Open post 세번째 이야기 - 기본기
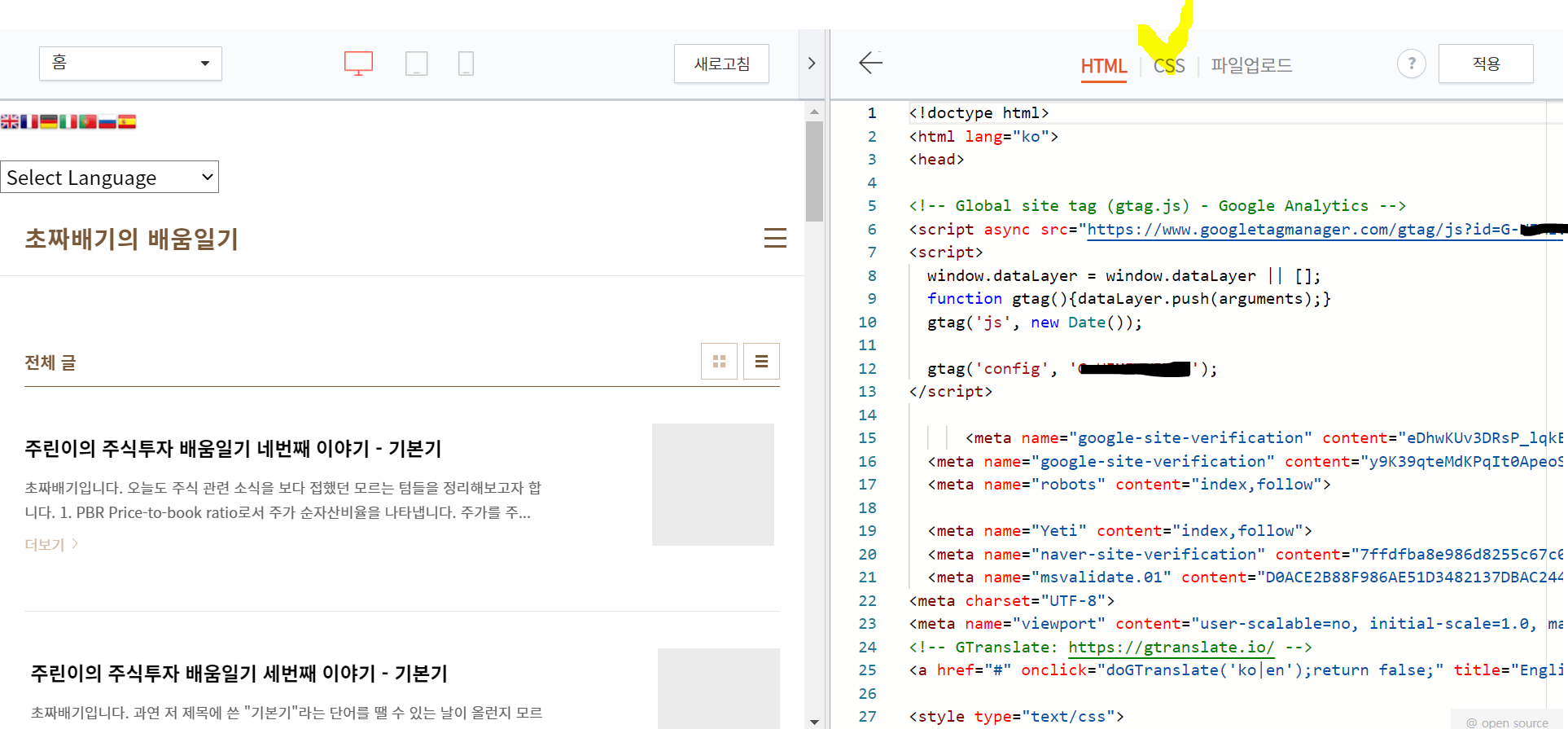The width and height of the screenshot is (1568, 729). click(239, 674)
